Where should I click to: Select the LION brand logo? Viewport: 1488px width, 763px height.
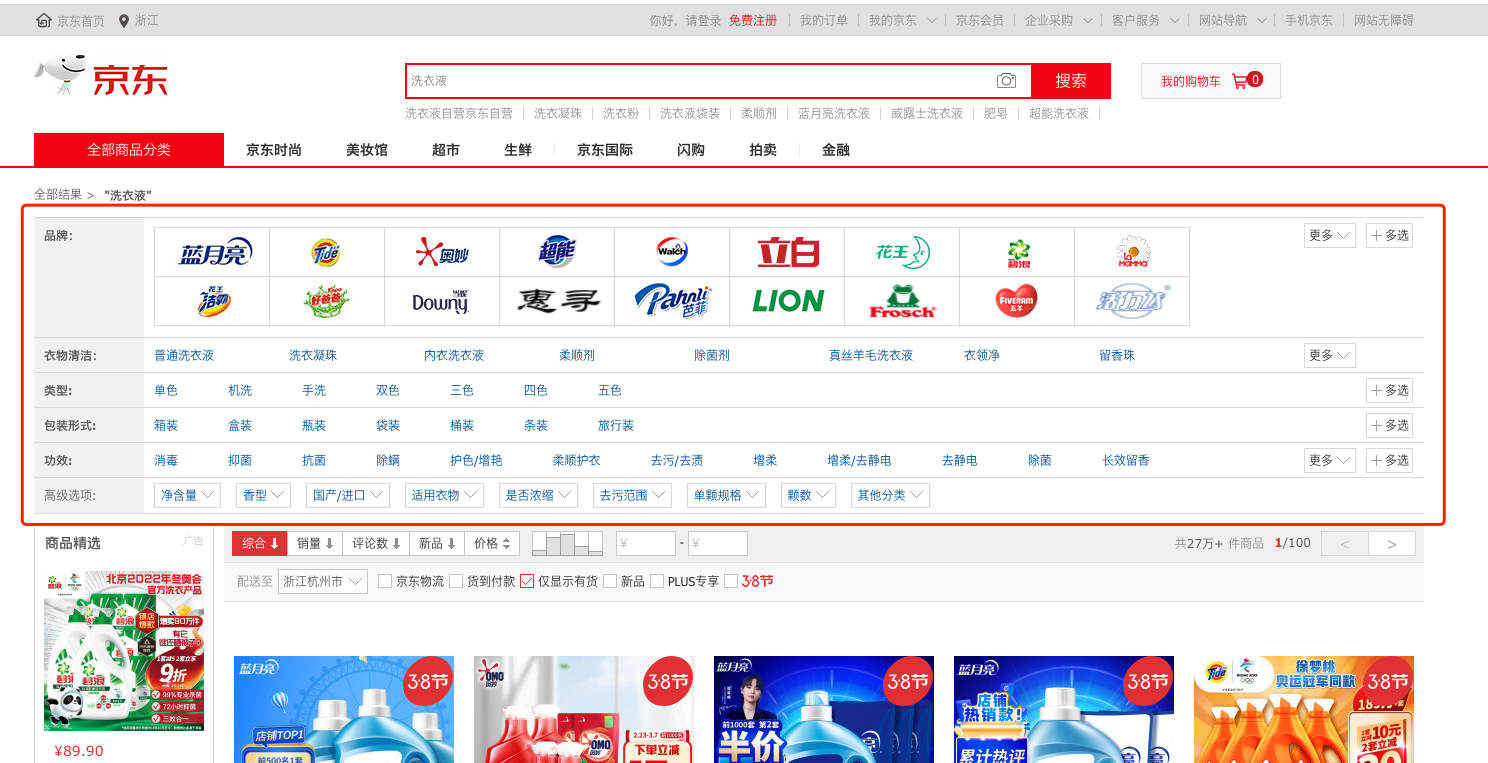pyautogui.click(x=787, y=301)
